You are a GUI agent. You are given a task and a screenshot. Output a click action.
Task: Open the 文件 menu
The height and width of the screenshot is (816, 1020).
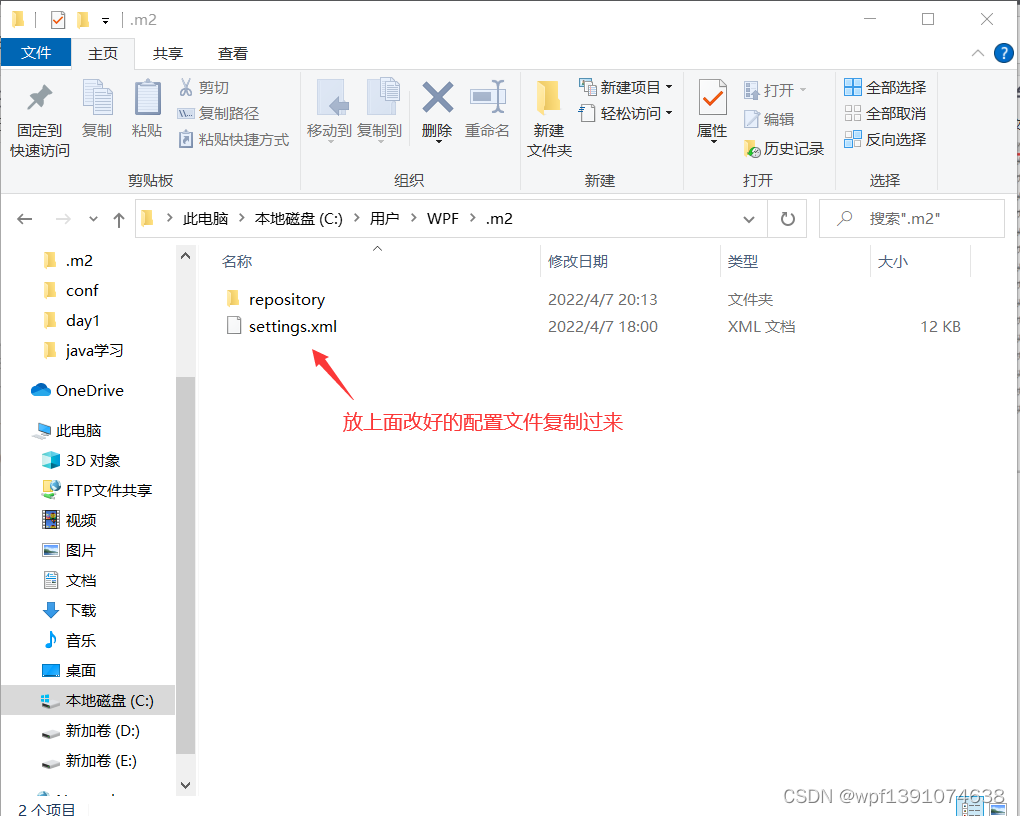pos(36,53)
